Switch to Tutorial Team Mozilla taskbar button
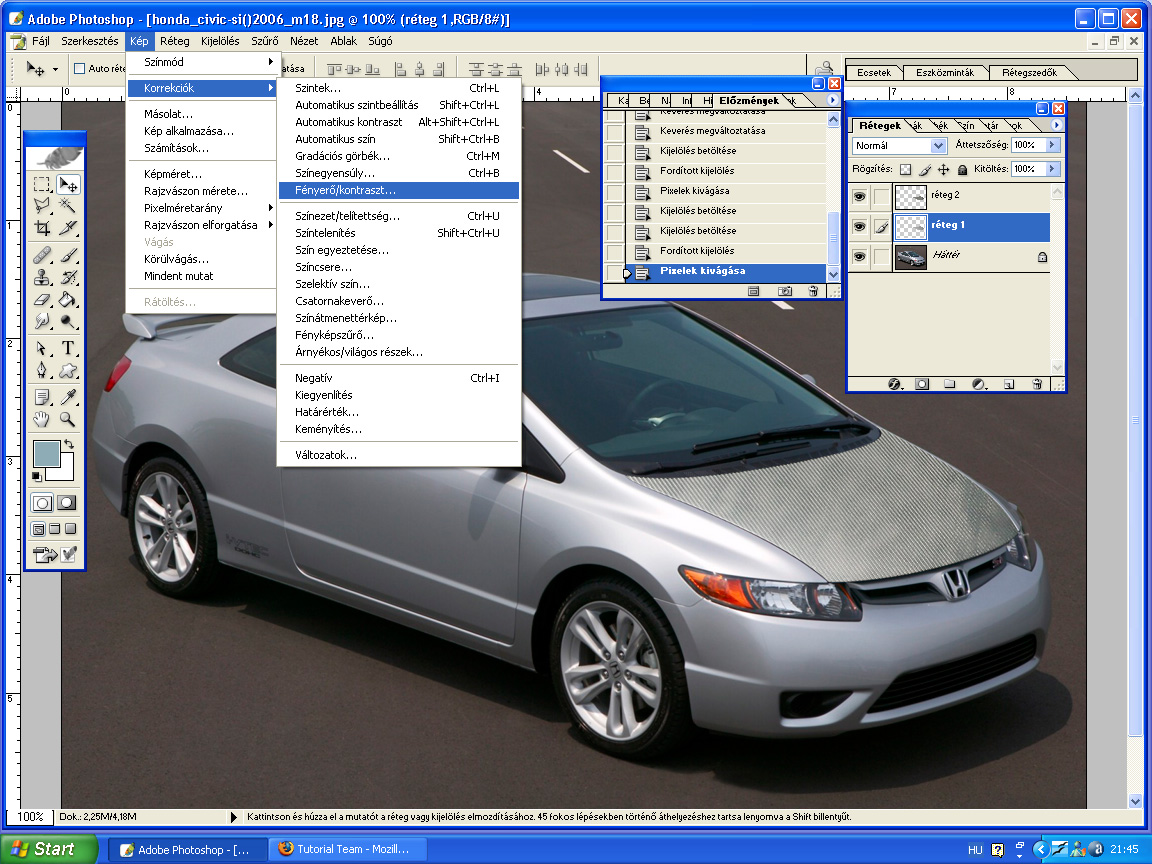1152x864 pixels. 350,850
